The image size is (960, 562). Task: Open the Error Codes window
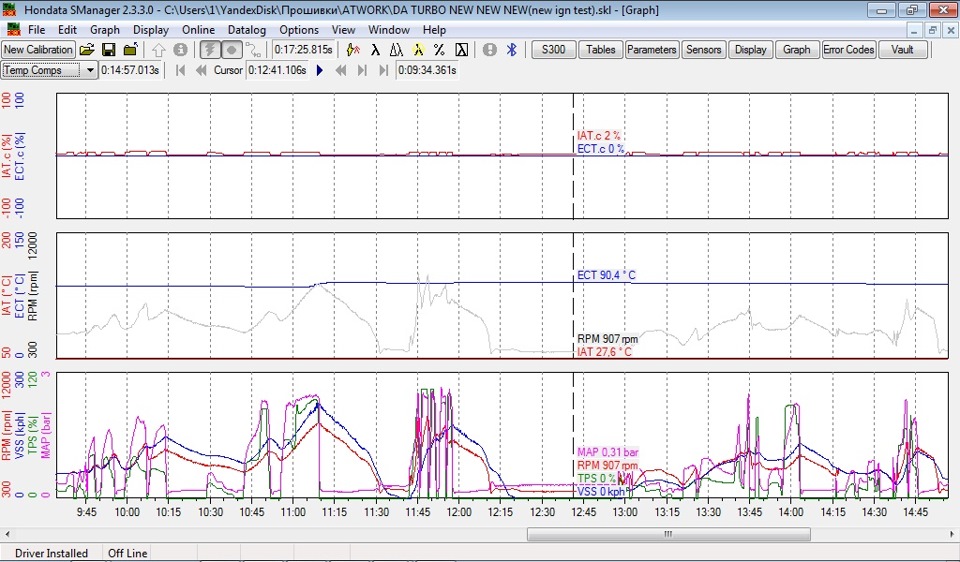point(849,50)
